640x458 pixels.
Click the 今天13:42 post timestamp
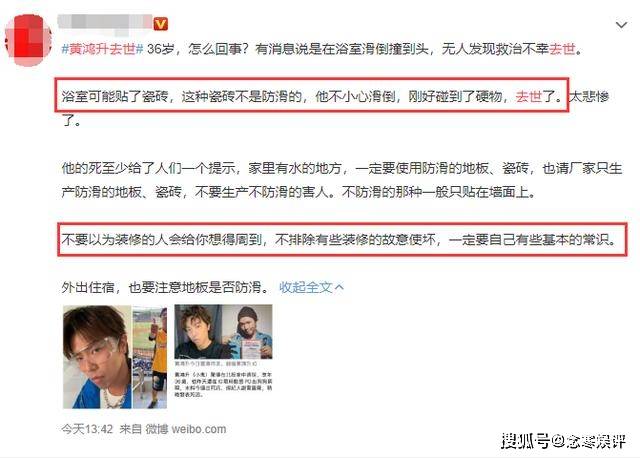87,429
